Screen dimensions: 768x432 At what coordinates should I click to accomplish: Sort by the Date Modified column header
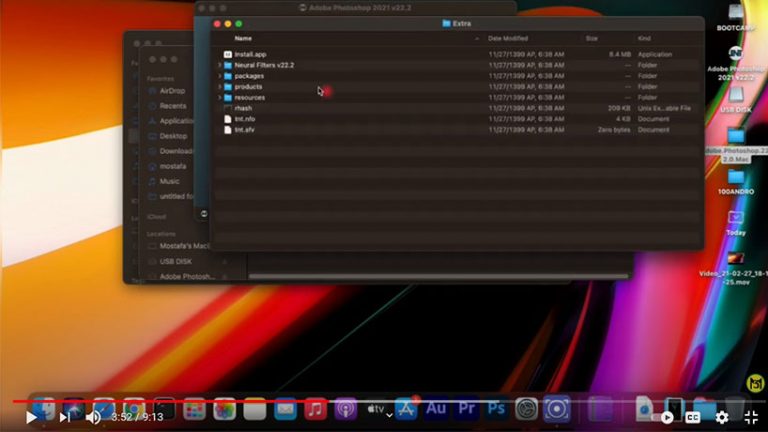[x=508, y=38]
